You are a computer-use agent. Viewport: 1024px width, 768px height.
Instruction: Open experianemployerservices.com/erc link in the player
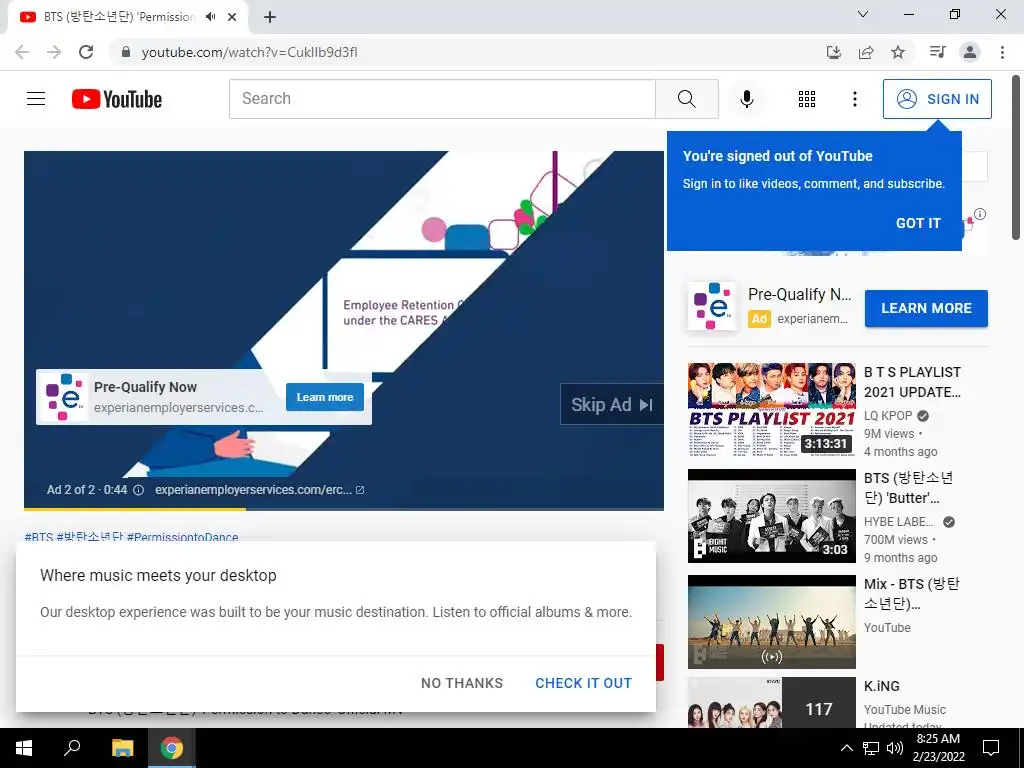[259, 490]
